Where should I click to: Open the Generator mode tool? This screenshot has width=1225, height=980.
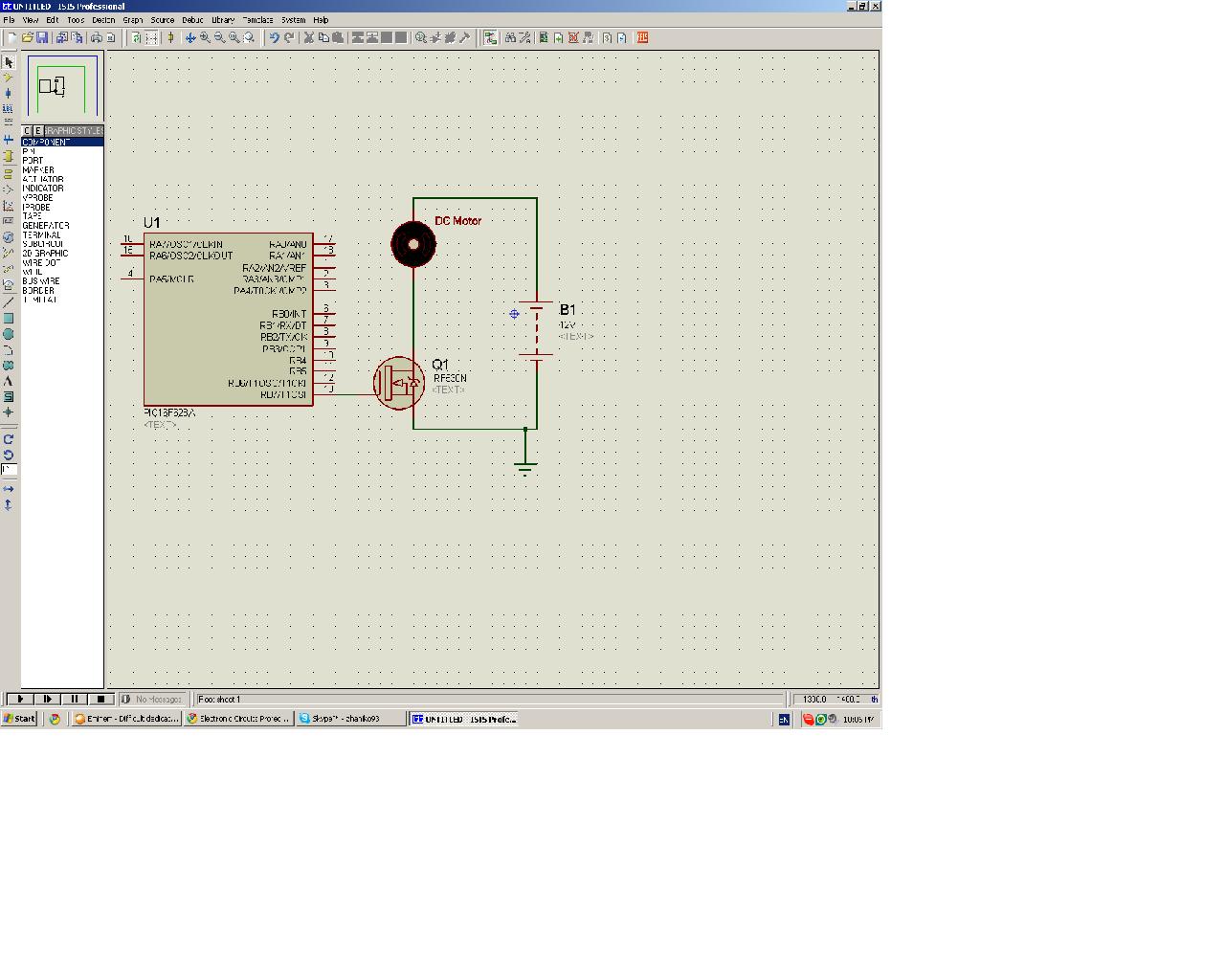(9, 237)
